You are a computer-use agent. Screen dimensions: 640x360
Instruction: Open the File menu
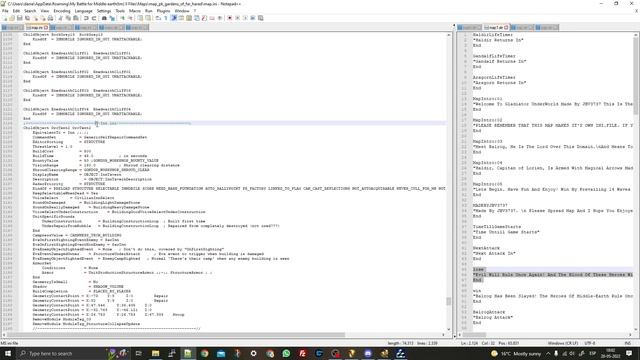pos(5,11)
